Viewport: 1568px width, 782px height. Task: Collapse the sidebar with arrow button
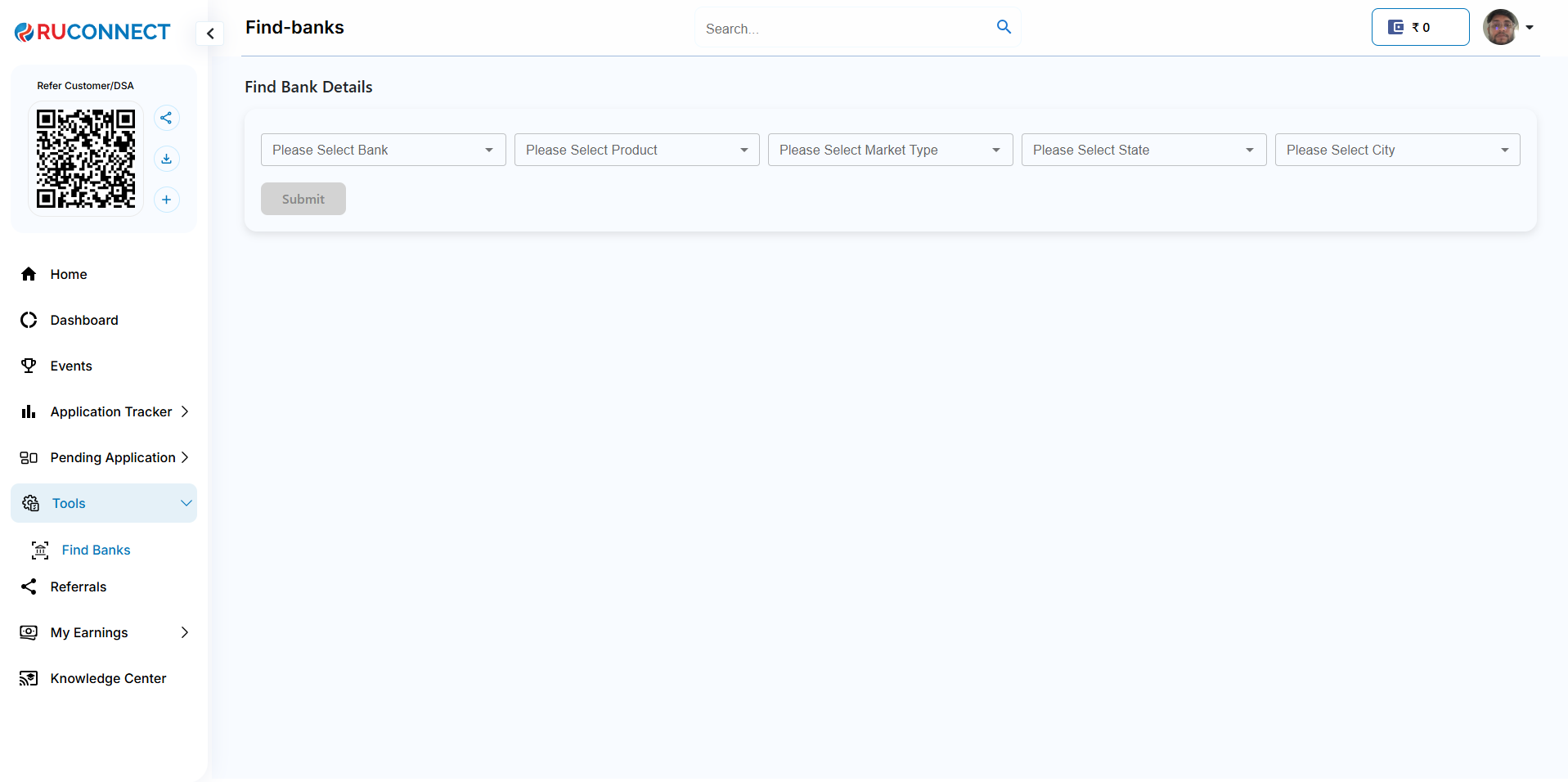210,34
